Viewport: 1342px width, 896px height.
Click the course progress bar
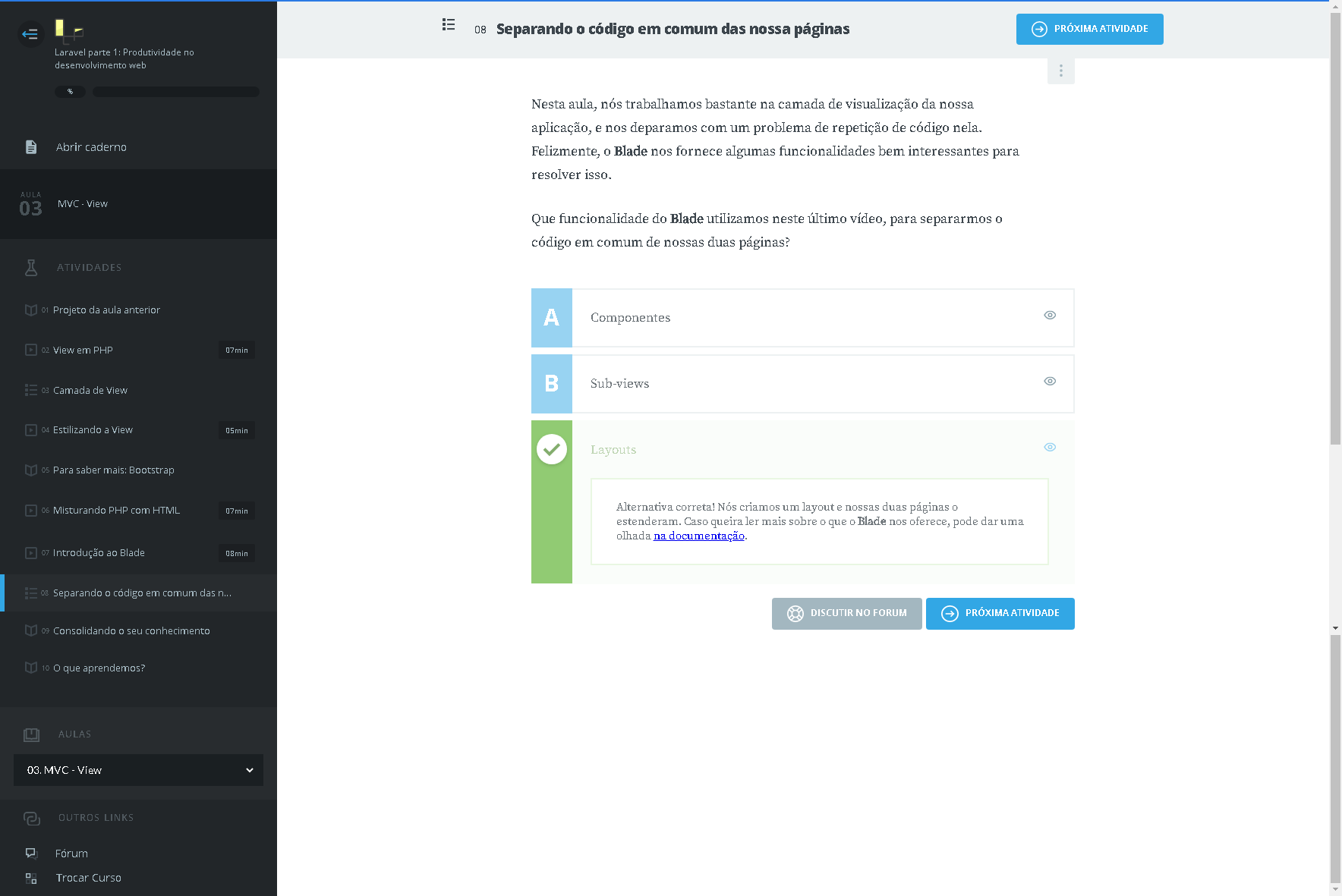[175, 92]
